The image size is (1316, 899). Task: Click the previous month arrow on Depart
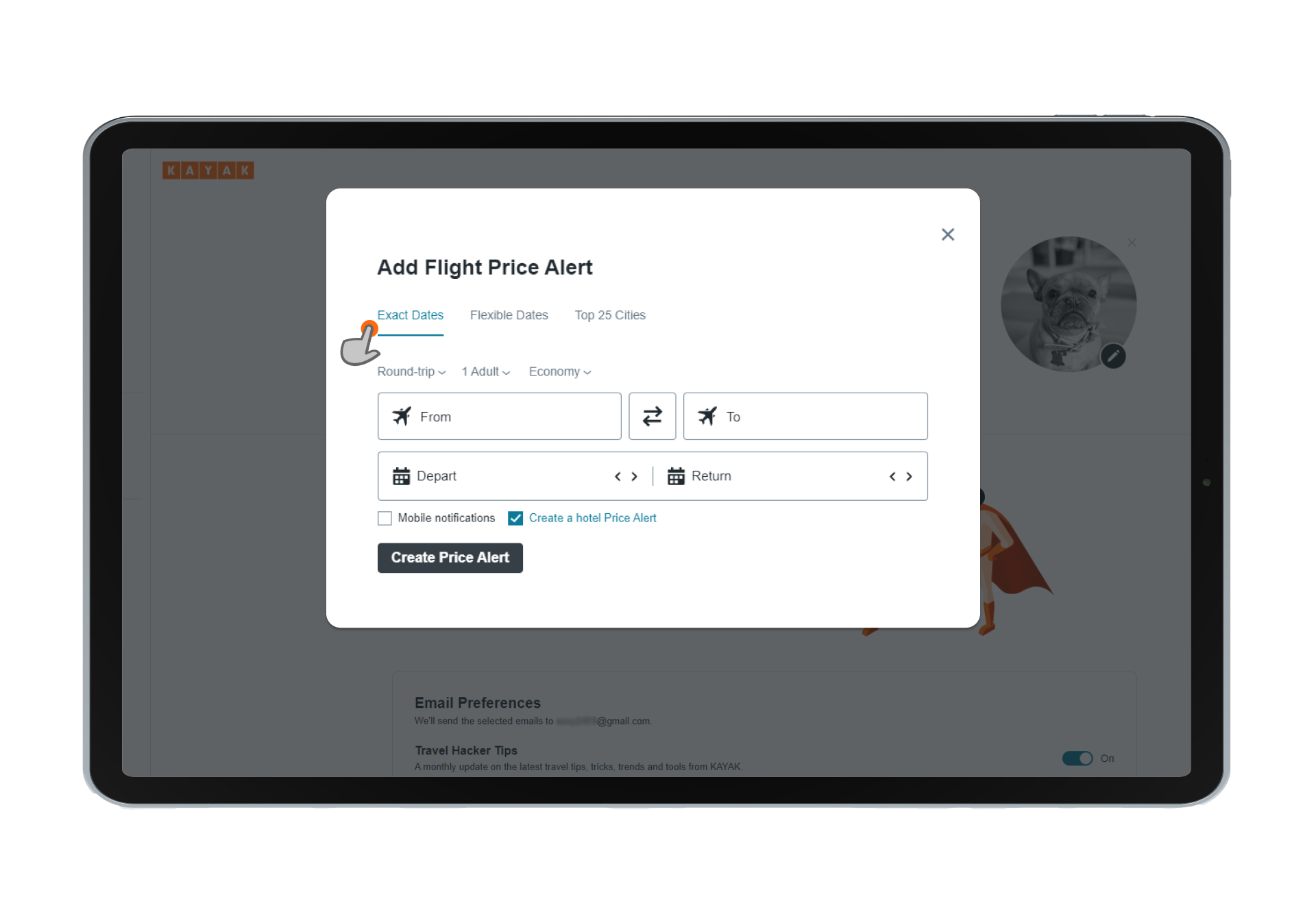pyautogui.click(x=618, y=476)
